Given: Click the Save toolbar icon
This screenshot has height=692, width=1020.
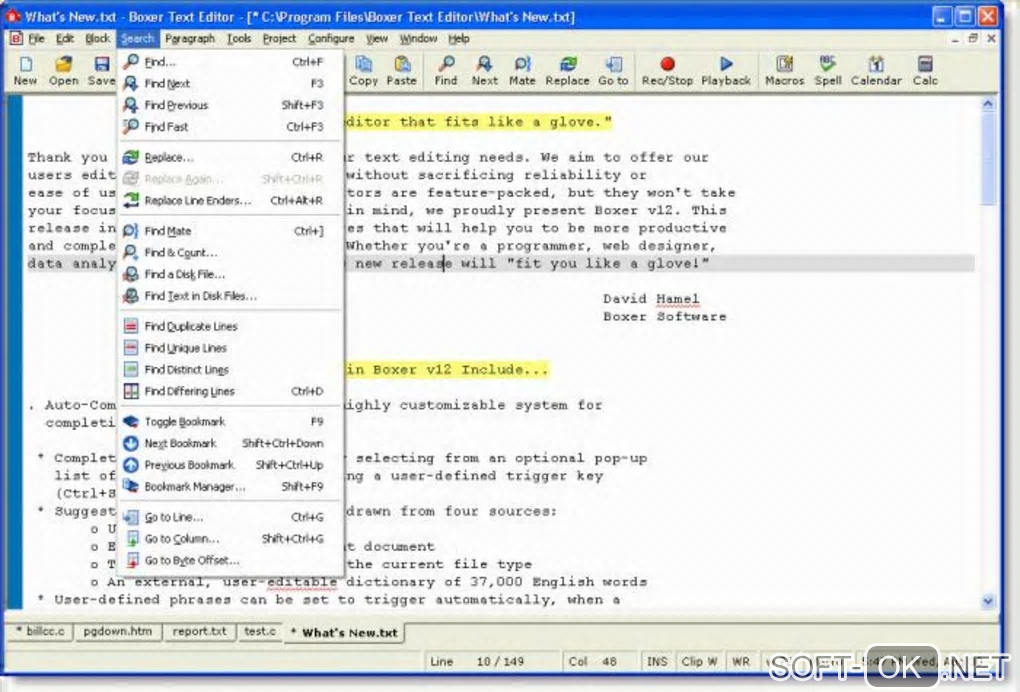Looking at the screenshot, I should point(101,71).
